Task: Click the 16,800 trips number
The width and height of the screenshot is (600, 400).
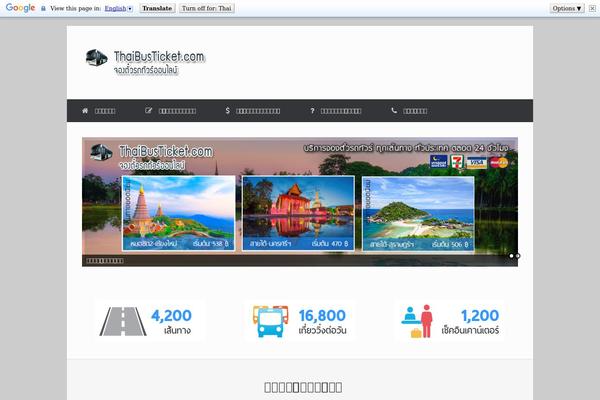Action: point(322,315)
